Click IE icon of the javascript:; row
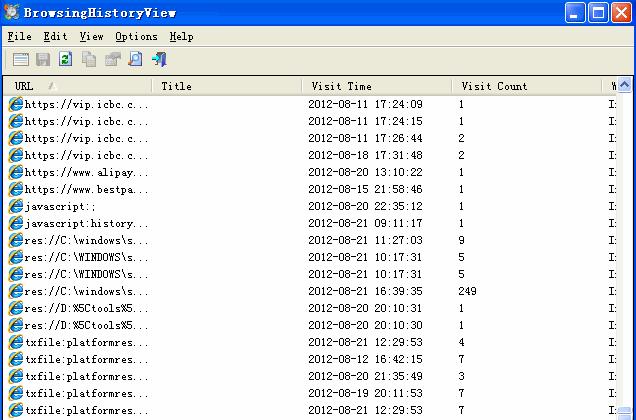This screenshot has height=420, width=636. 15,207
